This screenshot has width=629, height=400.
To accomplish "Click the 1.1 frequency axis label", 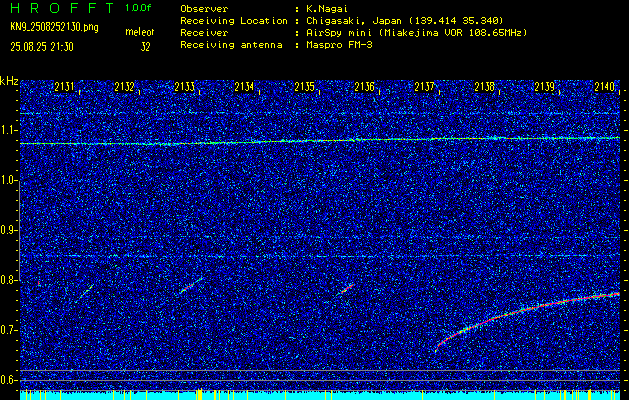I will [8, 130].
